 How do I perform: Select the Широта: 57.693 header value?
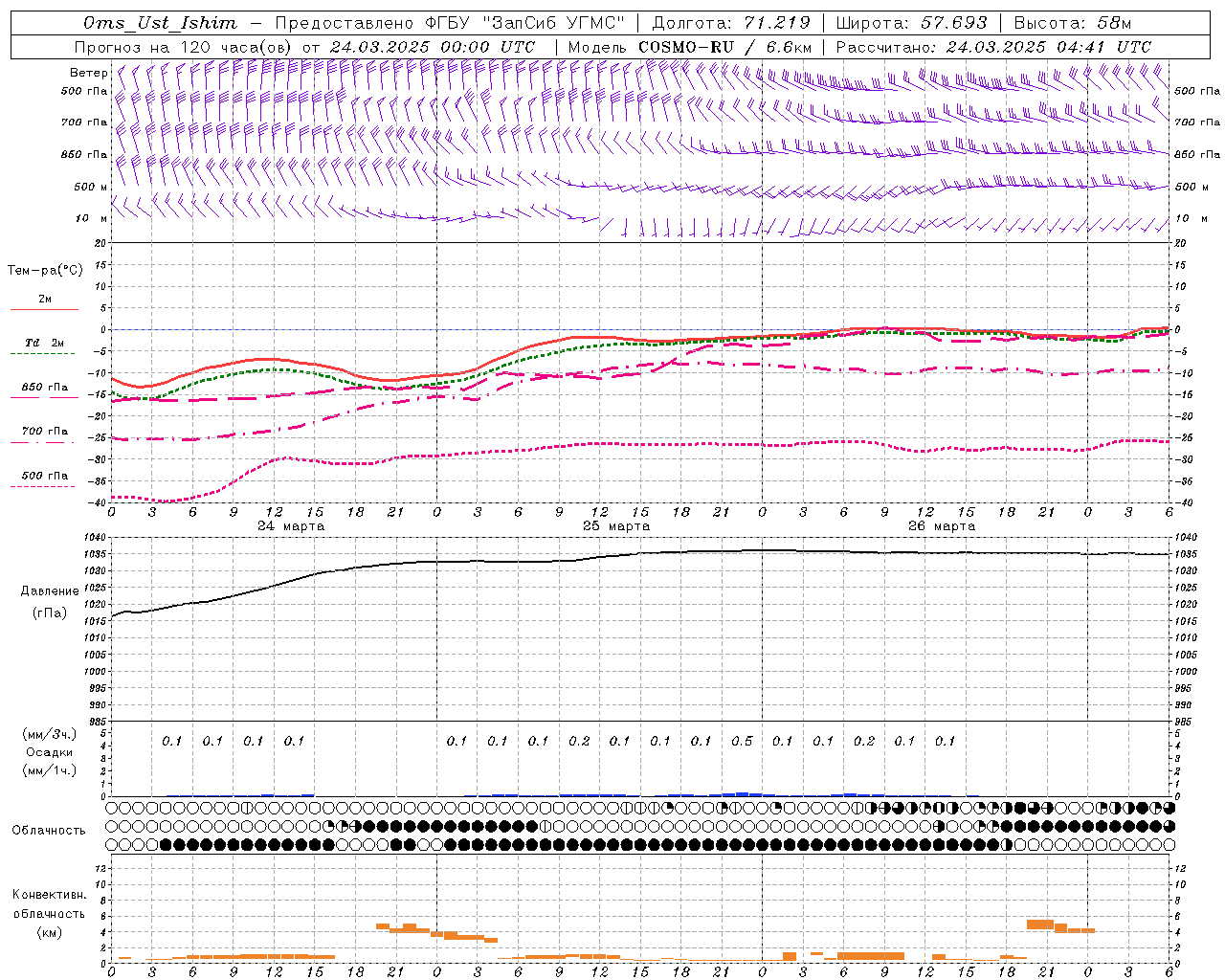tap(911, 23)
